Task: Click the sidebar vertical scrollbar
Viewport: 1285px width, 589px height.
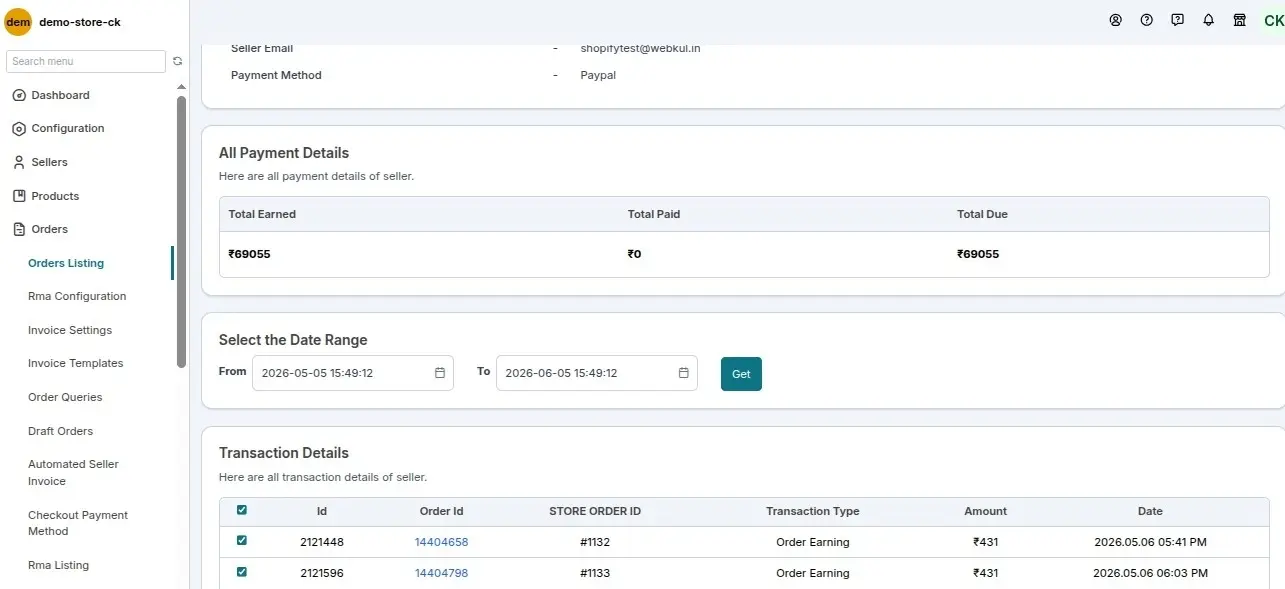Action: tap(181, 232)
